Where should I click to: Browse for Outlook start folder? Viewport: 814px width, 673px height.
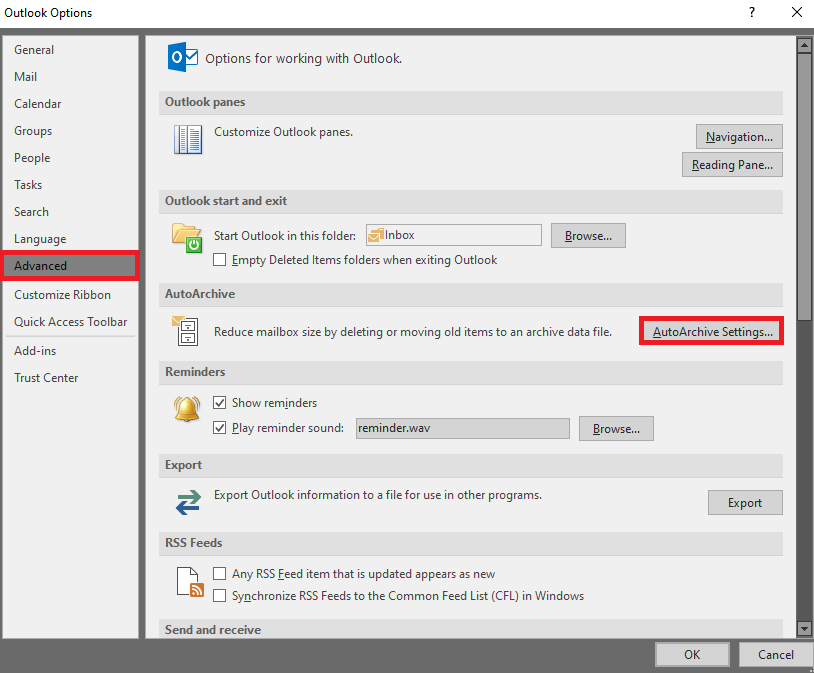588,236
